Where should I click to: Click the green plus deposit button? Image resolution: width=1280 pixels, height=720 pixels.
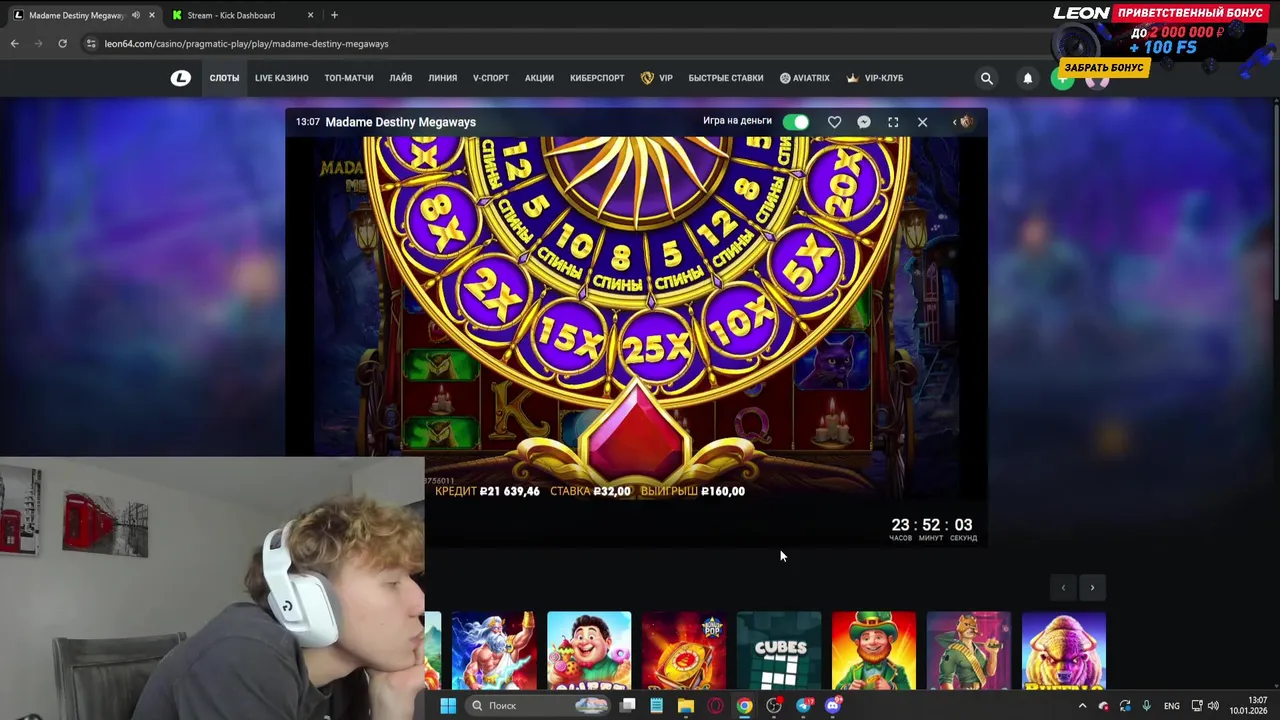[1063, 79]
